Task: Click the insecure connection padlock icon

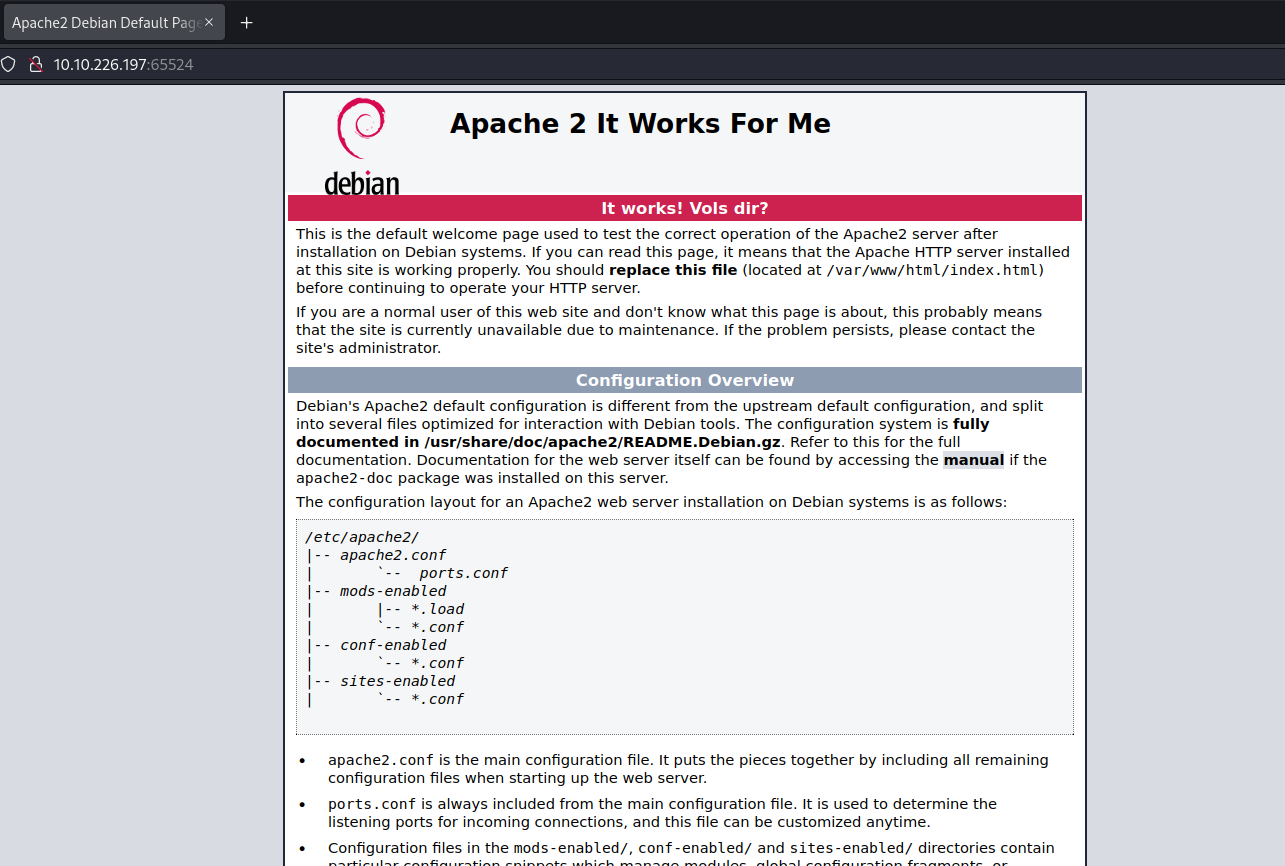Action: point(36,63)
